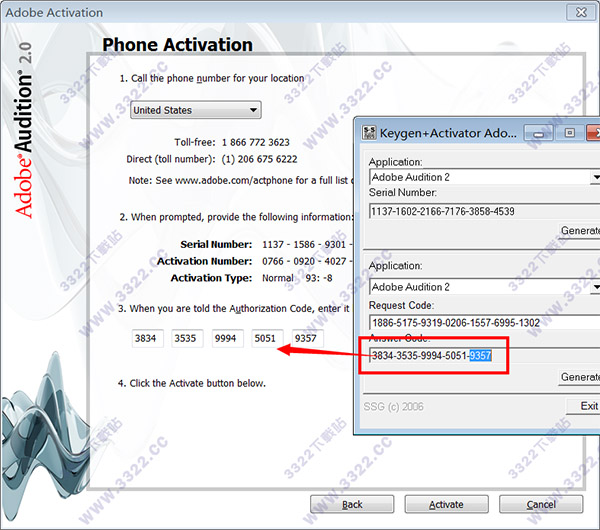Click the Back button

[352, 504]
